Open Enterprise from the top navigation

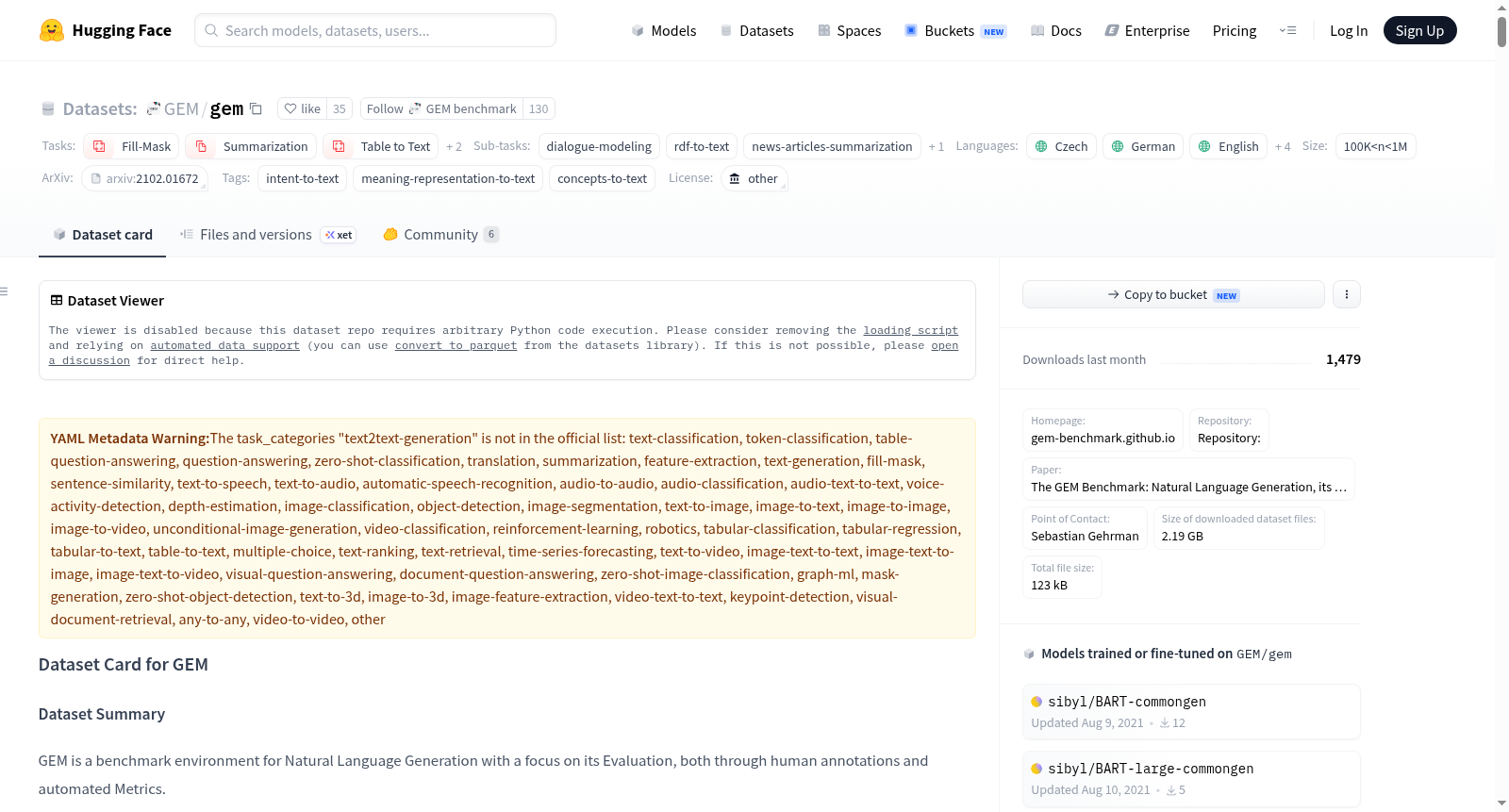(1147, 30)
